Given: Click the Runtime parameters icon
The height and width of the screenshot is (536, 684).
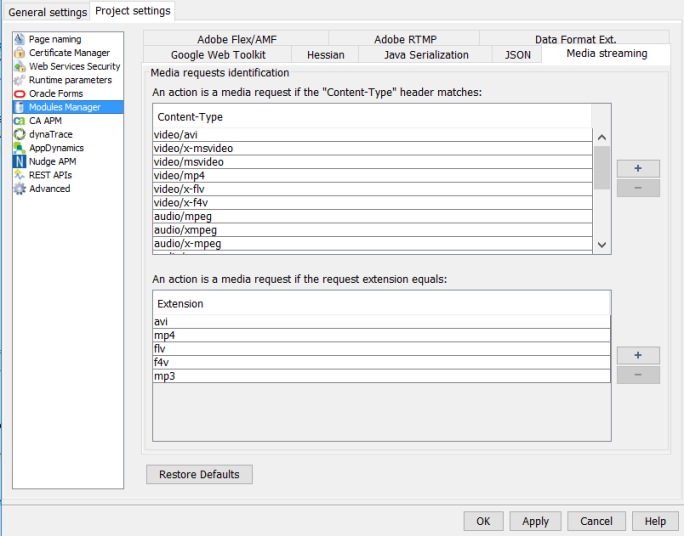Looking at the screenshot, I should click(x=20, y=80).
